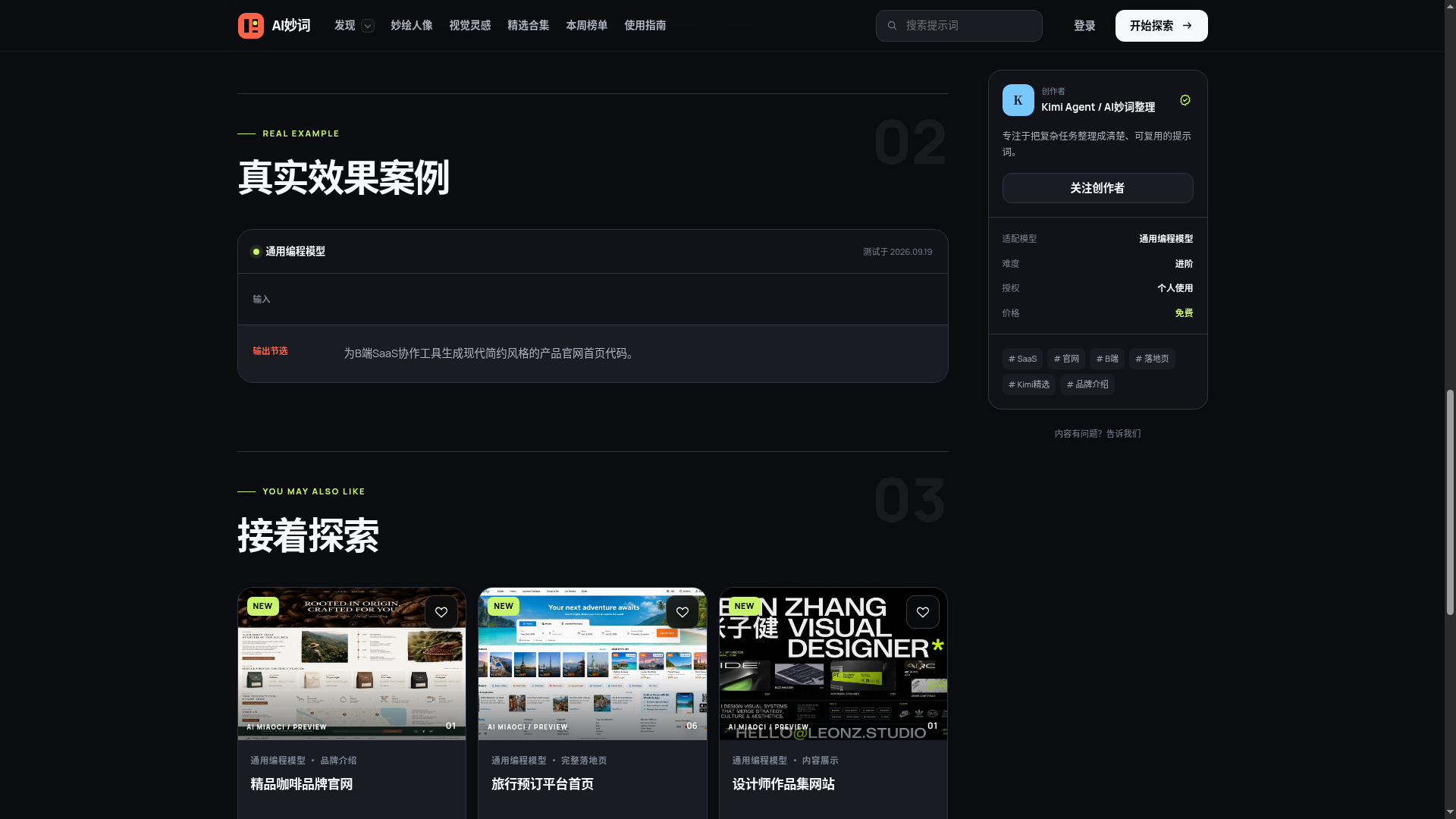The image size is (1456, 819).
Task: Select the #B端 tag
Action: 1107,359
